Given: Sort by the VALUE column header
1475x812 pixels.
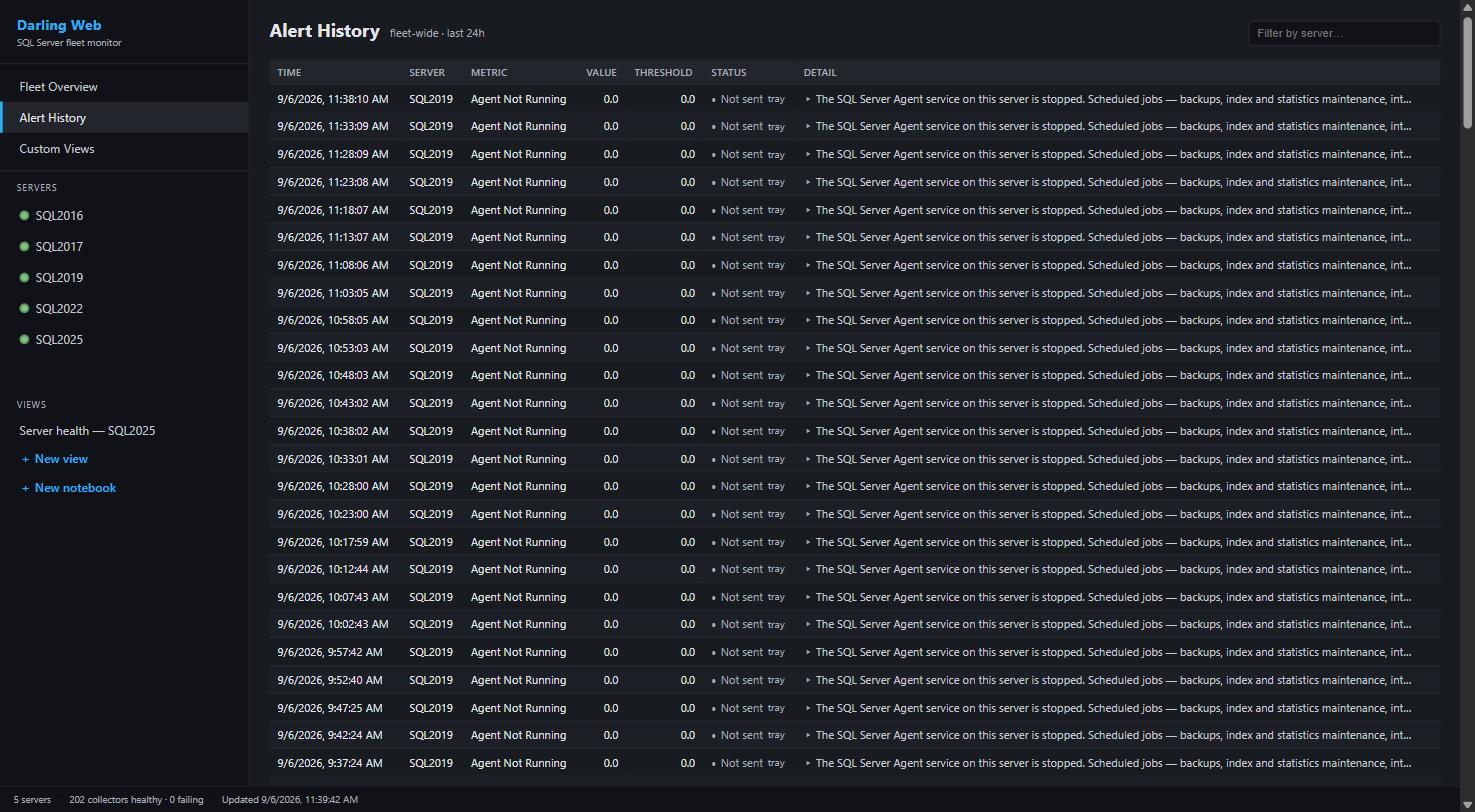Looking at the screenshot, I should [601, 72].
